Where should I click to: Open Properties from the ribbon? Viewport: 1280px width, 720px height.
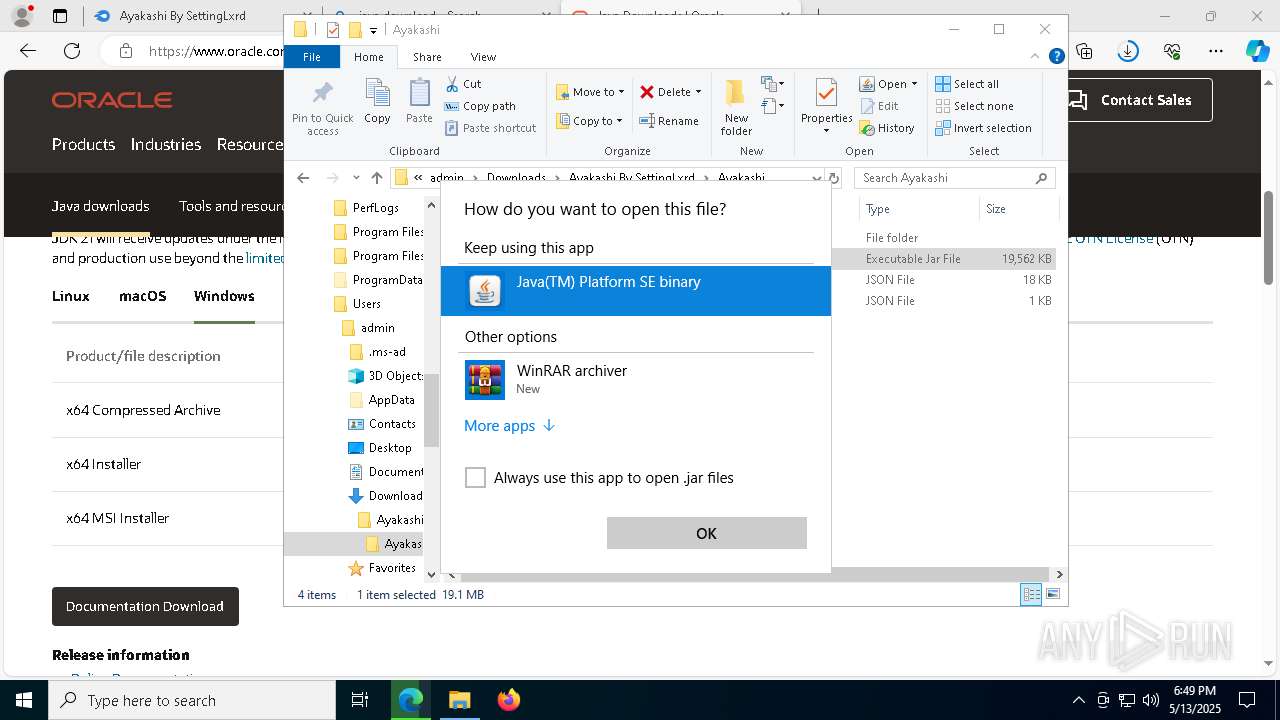(x=826, y=107)
